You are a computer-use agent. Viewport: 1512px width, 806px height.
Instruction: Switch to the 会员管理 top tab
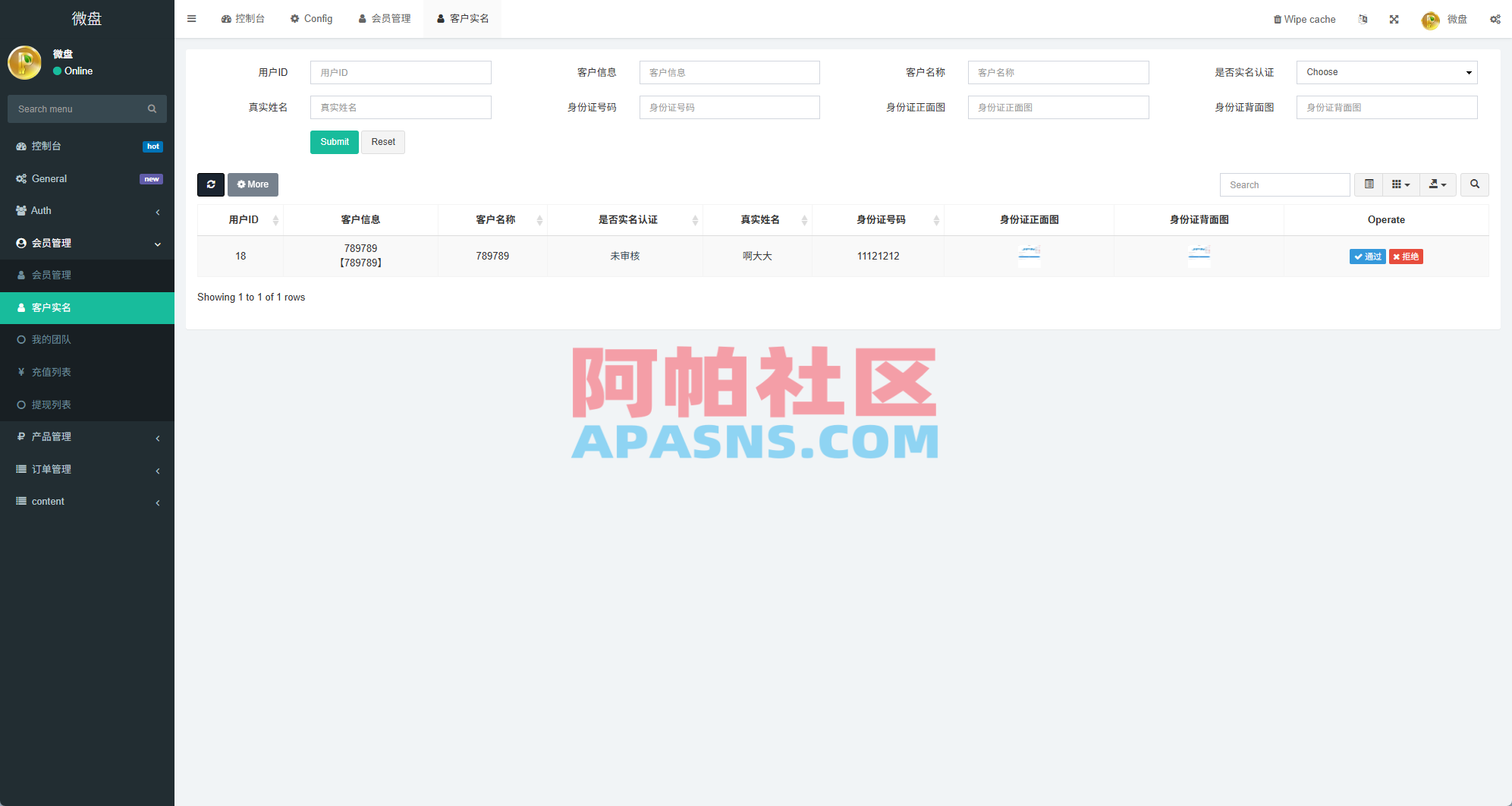385,19
